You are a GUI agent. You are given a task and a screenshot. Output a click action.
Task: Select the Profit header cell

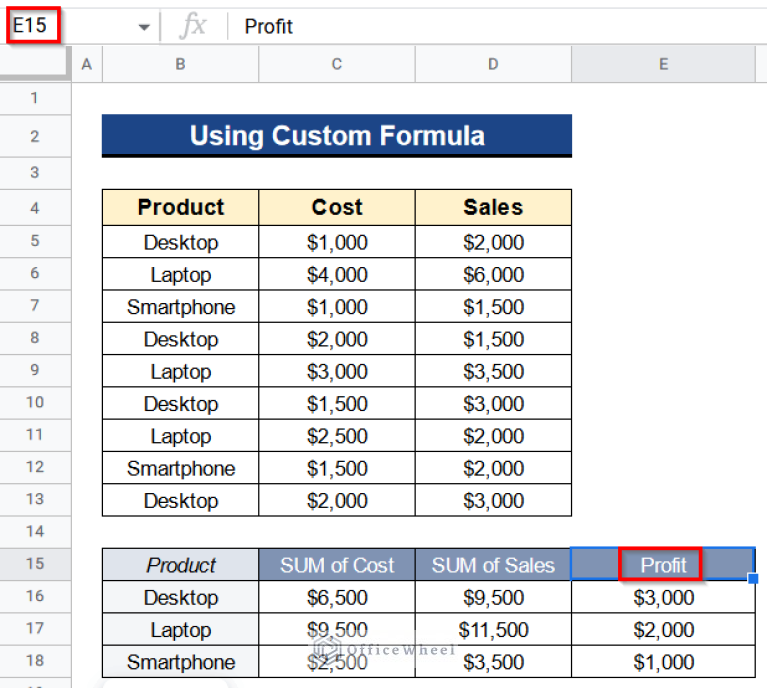[663, 565]
